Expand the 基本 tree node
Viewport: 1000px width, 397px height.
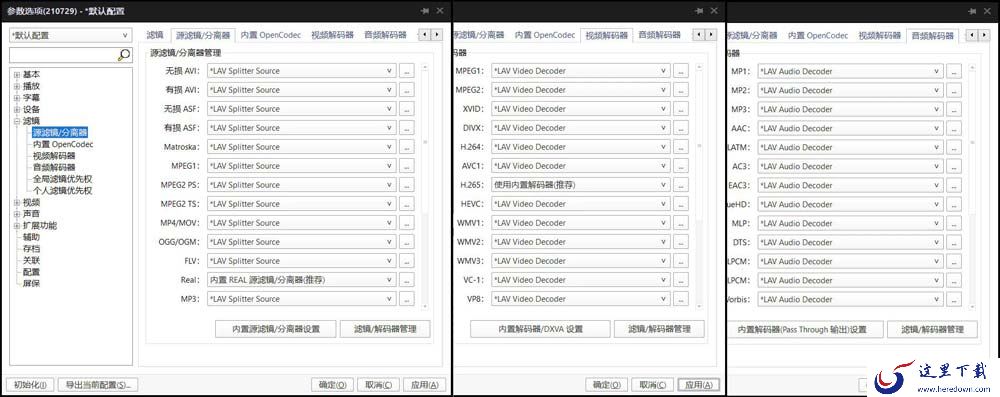(17, 75)
